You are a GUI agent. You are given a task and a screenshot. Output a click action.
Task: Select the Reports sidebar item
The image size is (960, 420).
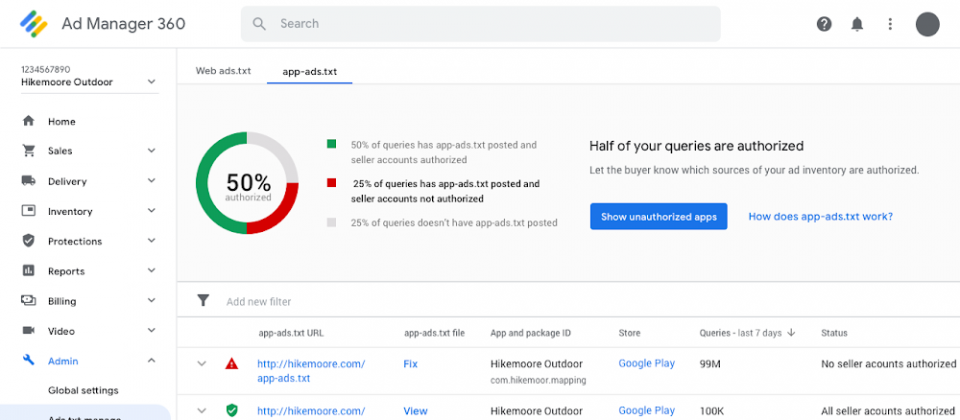(66, 271)
